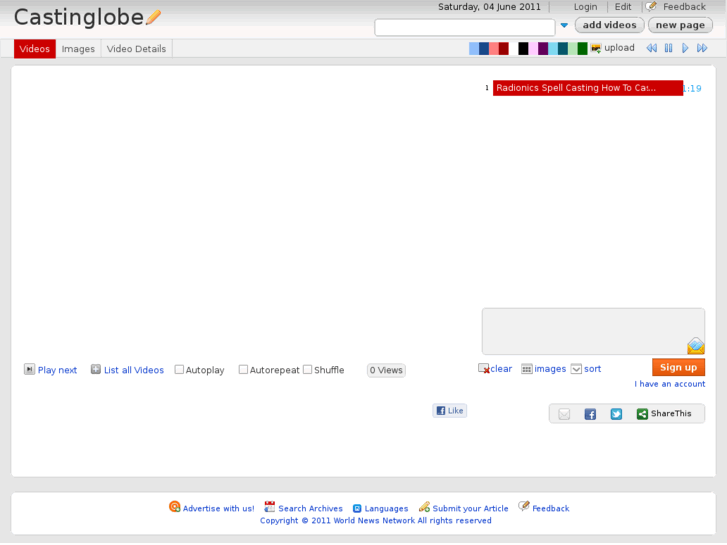Share on Facebook via the share bar

590,414
